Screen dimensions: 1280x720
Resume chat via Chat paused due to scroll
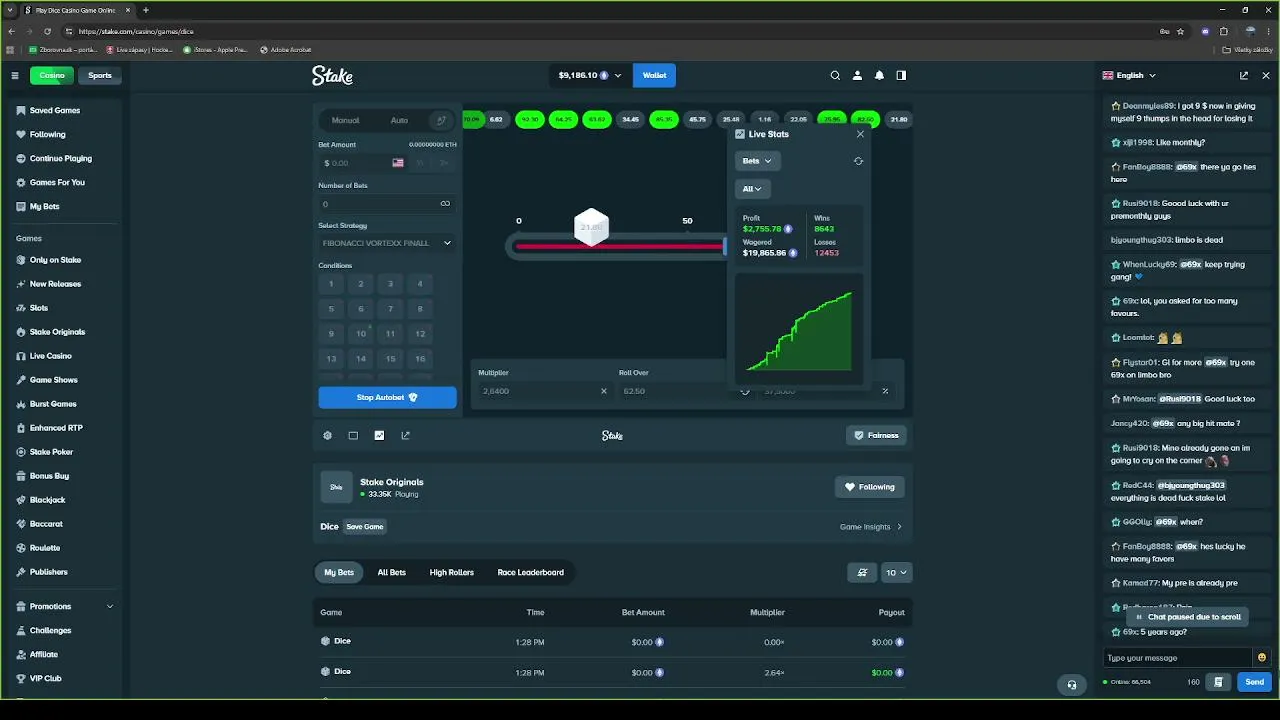pyautogui.click(x=1188, y=617)
